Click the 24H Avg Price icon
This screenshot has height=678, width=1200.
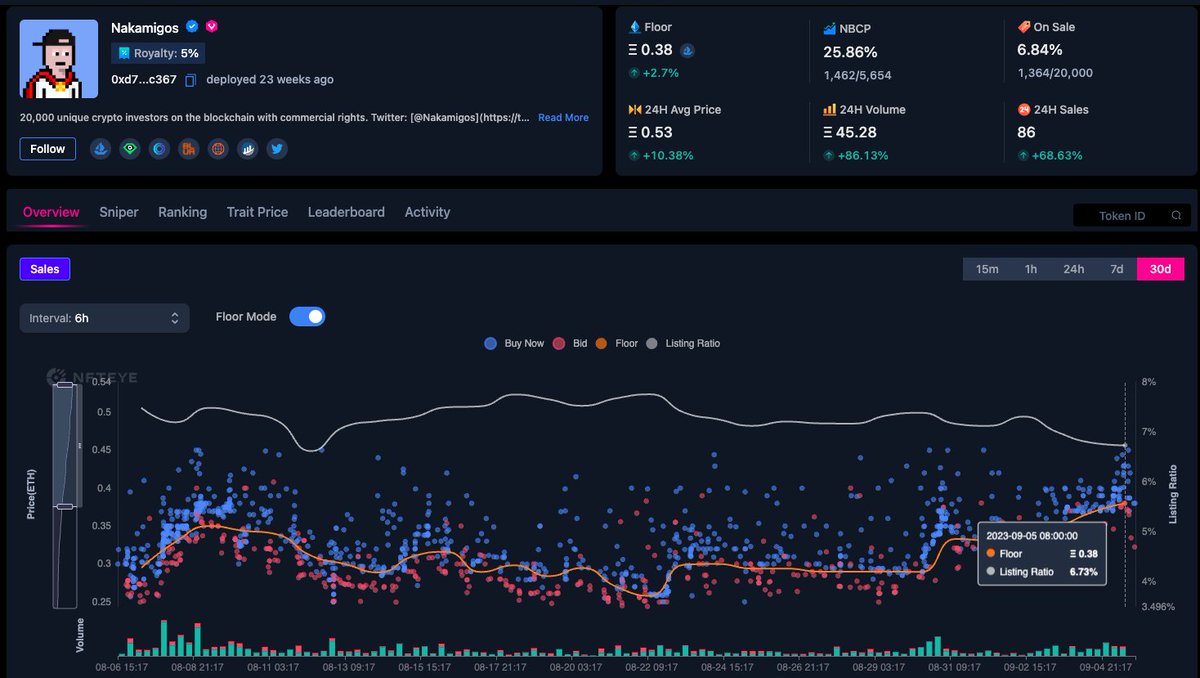[x=634, y=109]
